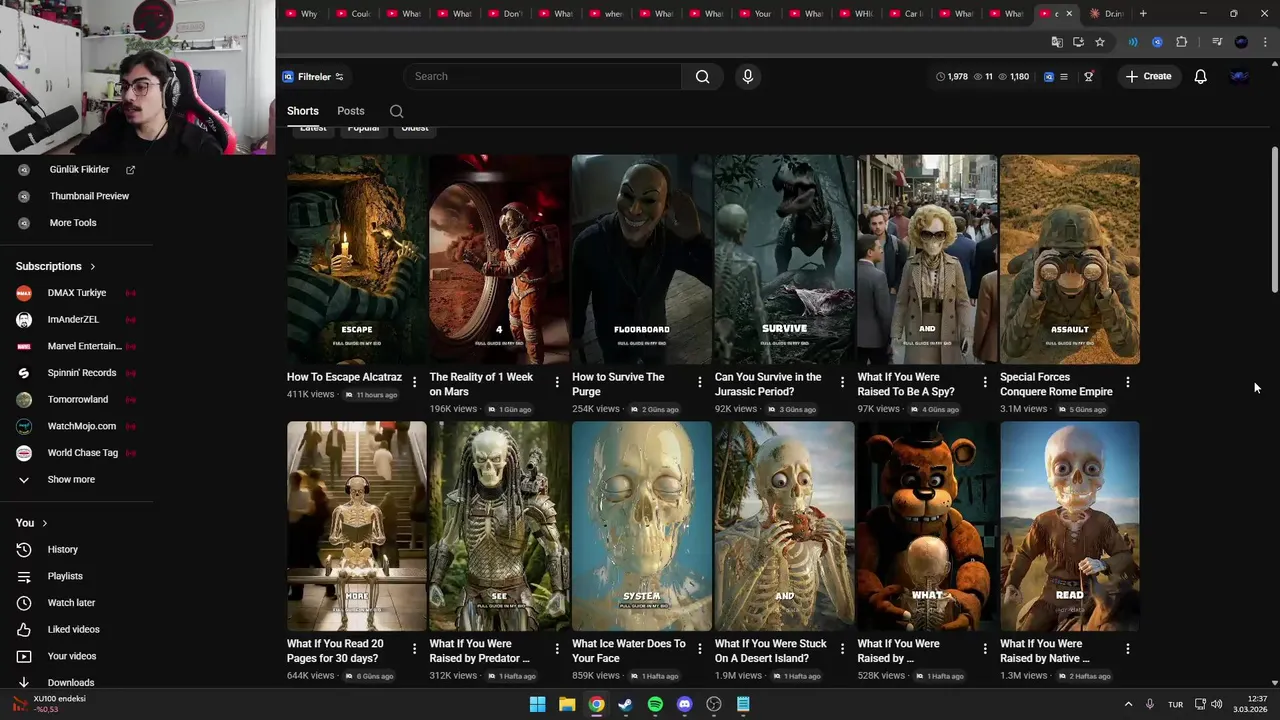Click the blue sound-wave extension icon
The height and width of the screenshot is (720, 1280).
pyautogui.click(x=1133, y=42)
